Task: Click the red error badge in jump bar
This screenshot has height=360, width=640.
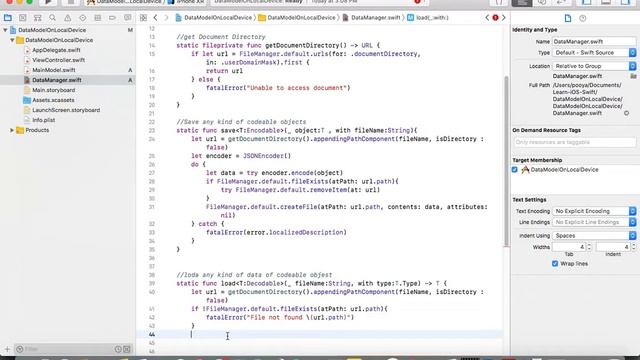Action: tap(495, 18)
